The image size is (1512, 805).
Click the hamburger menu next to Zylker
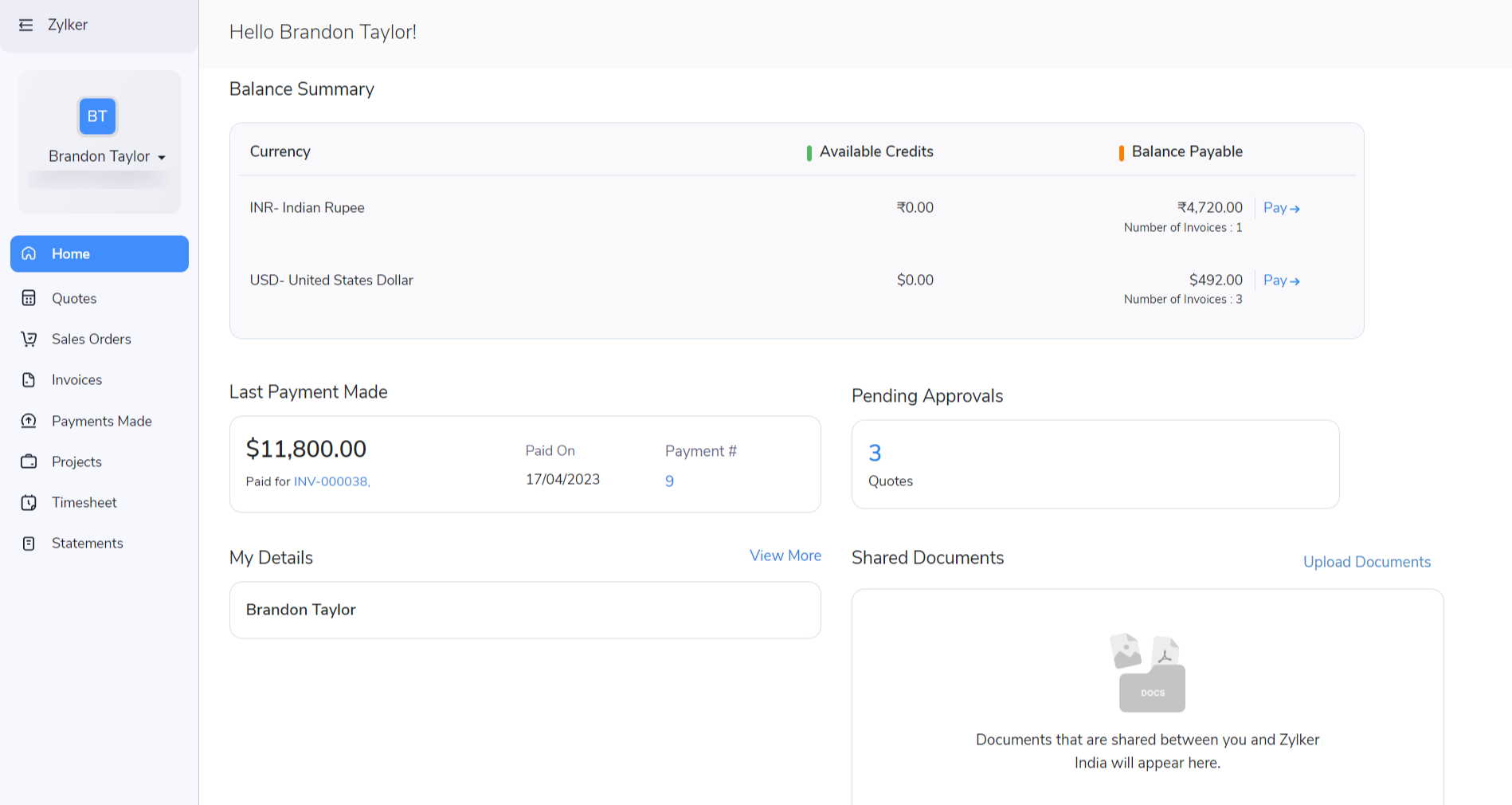pyautogui.click(x=26, y=25)
